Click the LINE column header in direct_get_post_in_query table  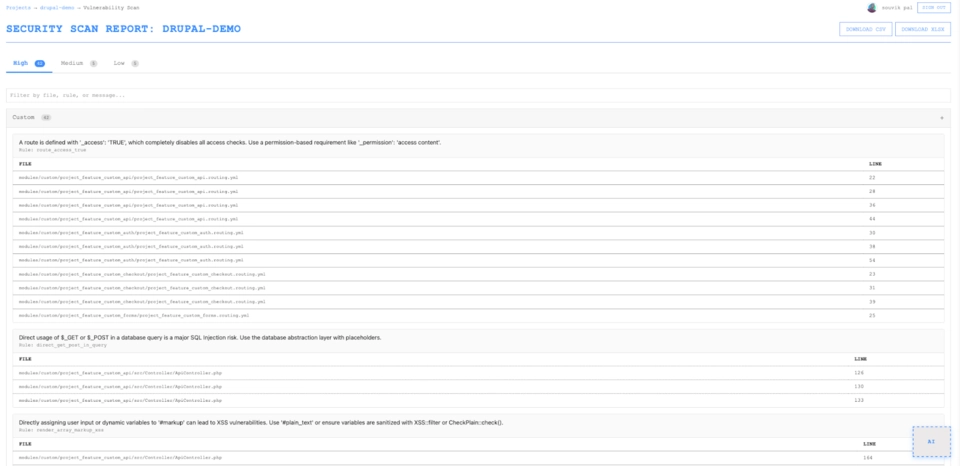coord(861,359)
